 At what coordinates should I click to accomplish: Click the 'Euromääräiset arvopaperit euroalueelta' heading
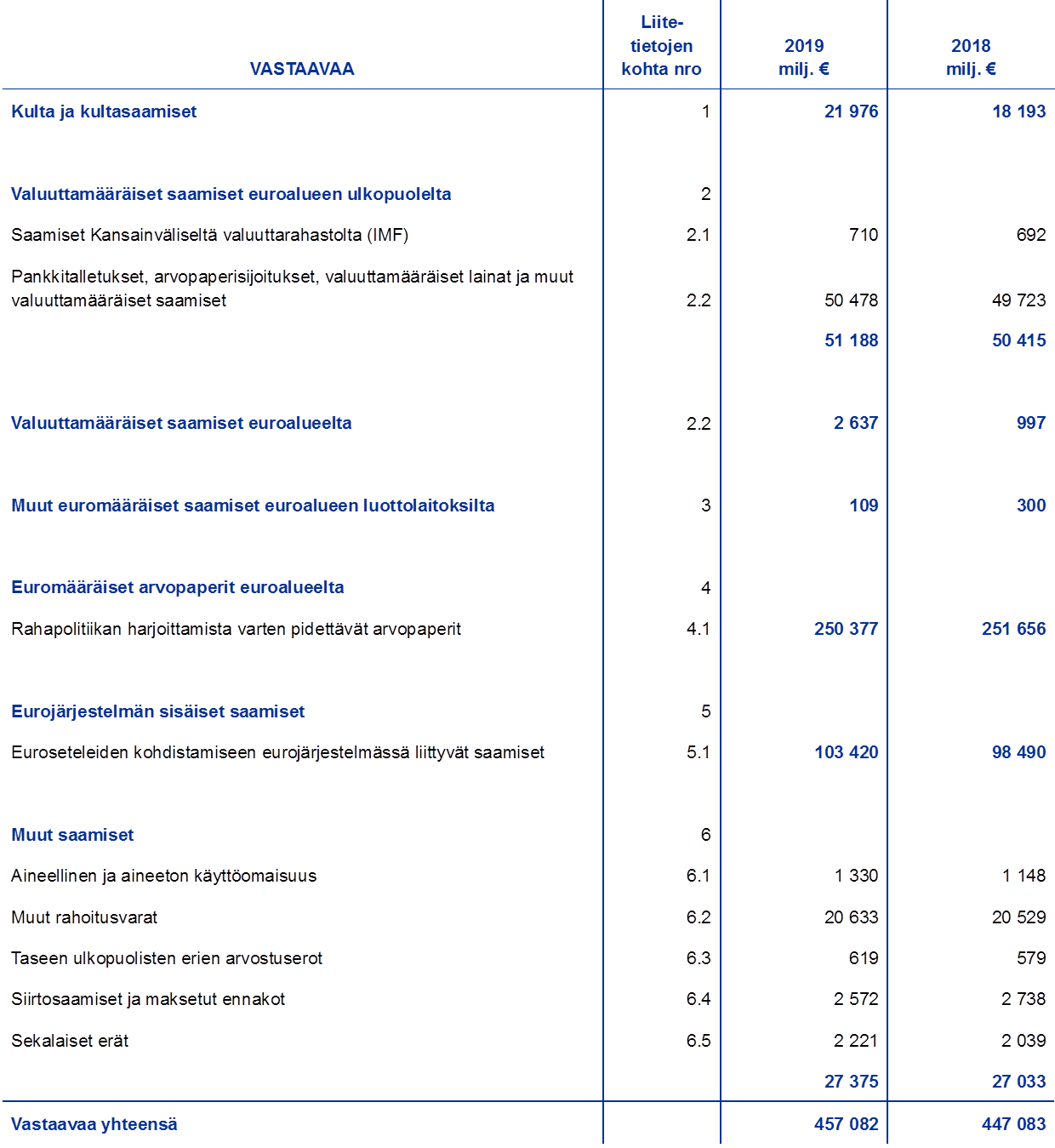pyautogui.click(x=178, y=587)
